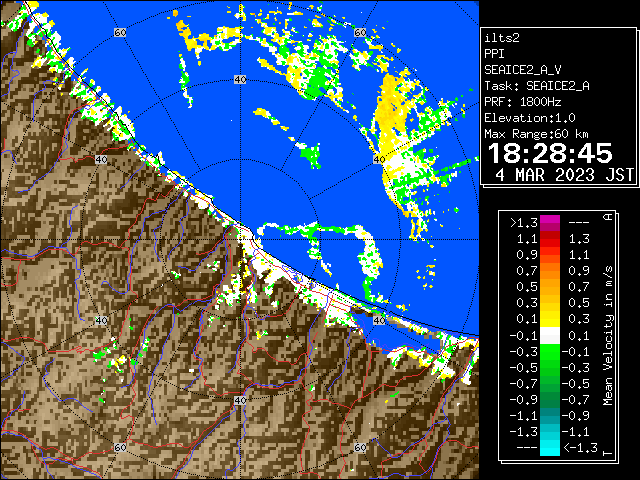Screen dimensions: 640x480
Task: Click the '60' range ring label at the map's lower left
Action: [x=120, y=448]
